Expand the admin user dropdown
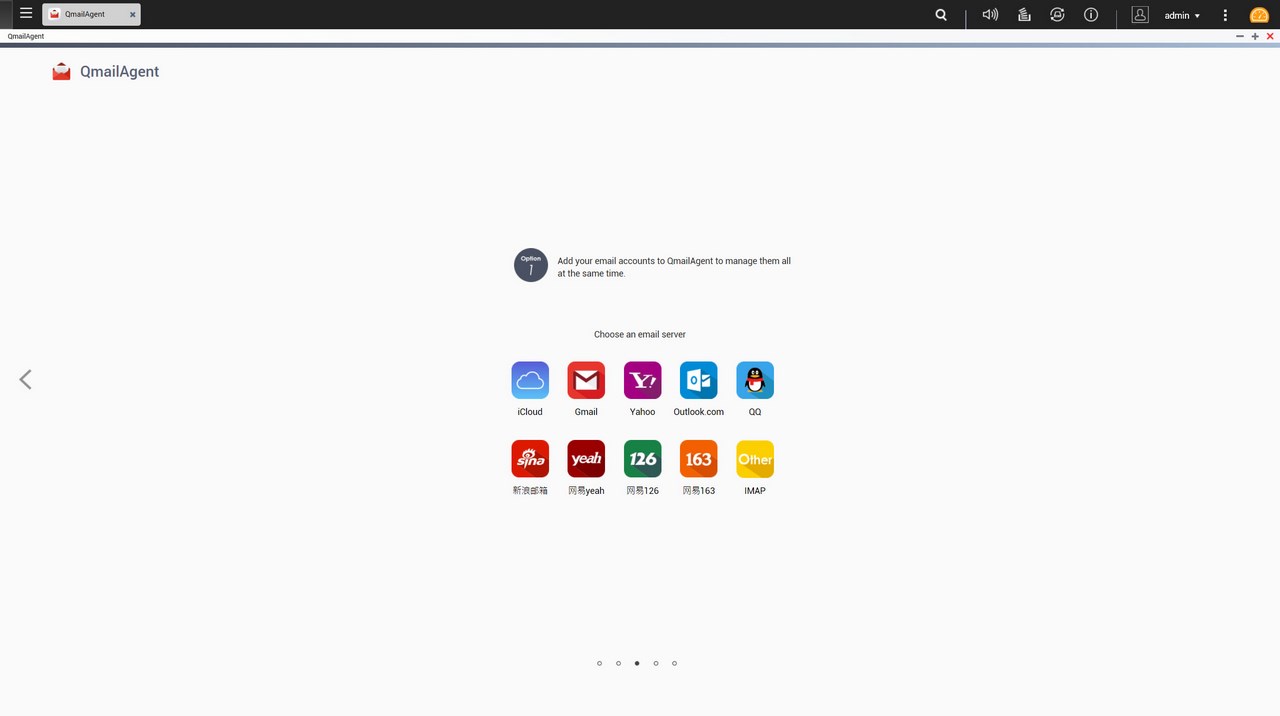 point(1182,15)
